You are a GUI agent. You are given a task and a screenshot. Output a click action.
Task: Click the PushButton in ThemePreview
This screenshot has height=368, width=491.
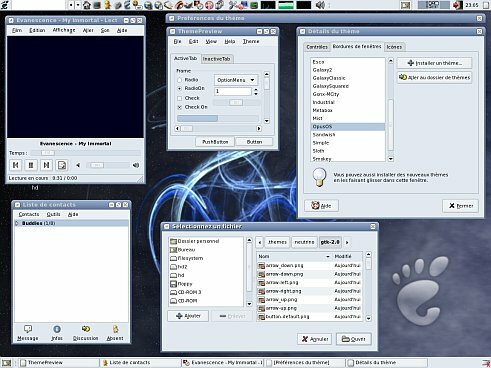pyautogui.click(x=215, y=142)
